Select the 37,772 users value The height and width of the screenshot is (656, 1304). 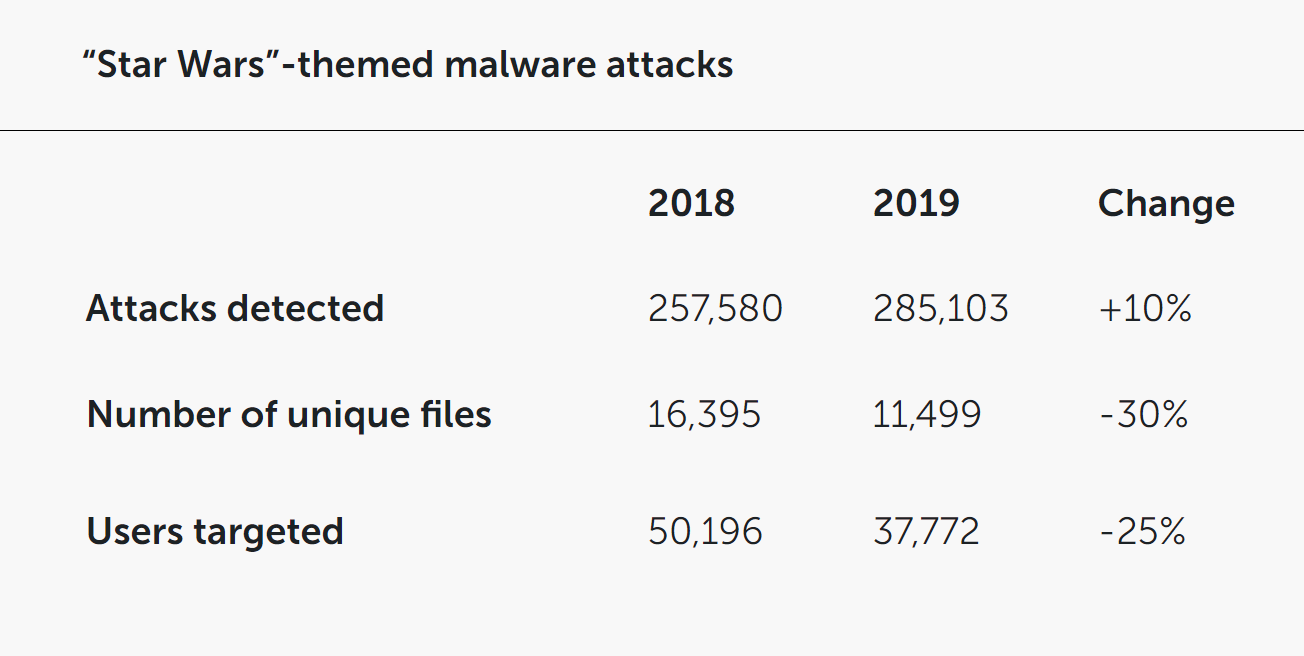(926, 532)
